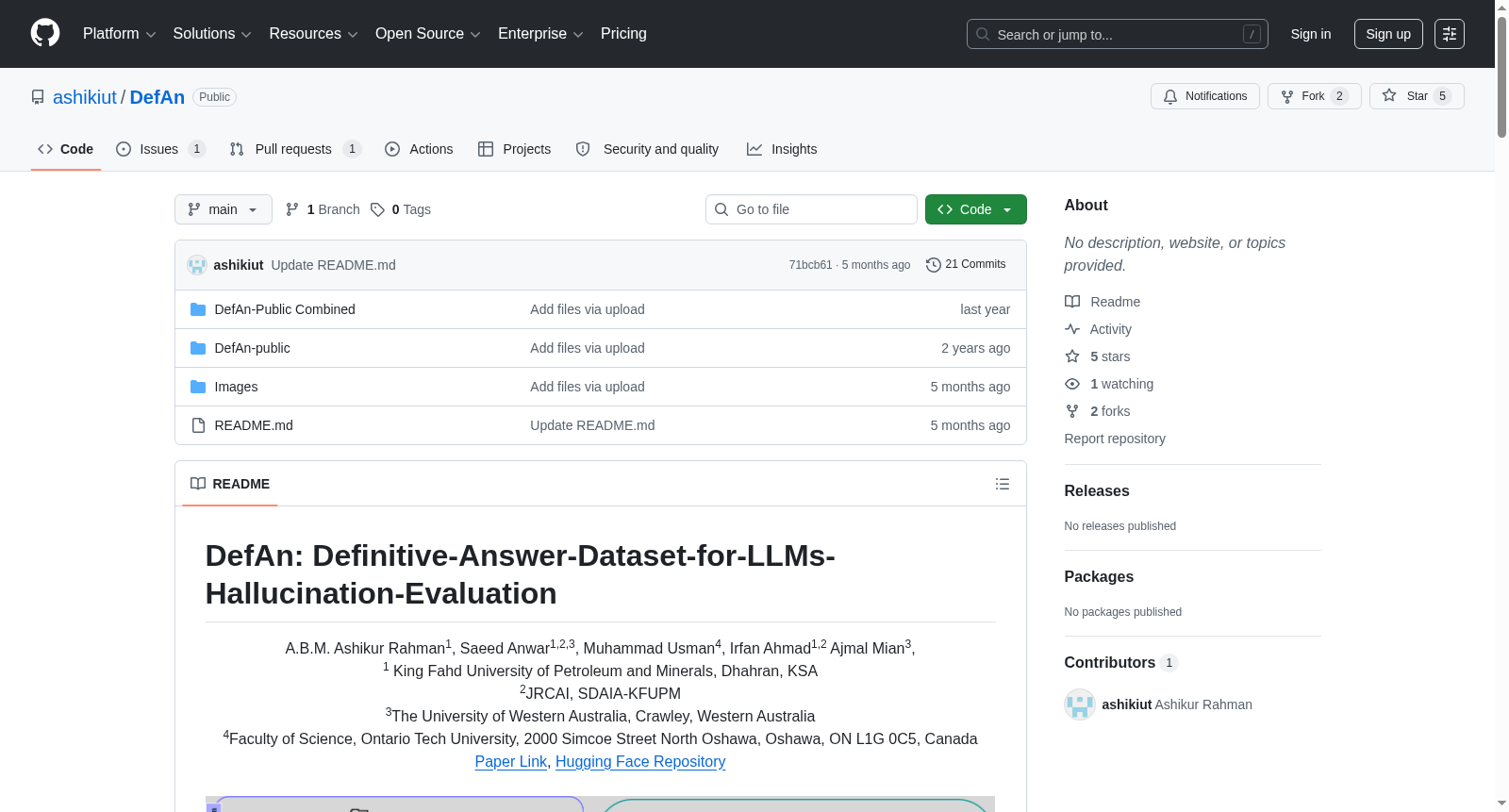Click the Go to file search field
The height and width of the screenshot is (812, 1509).
(x=811, y=209)
